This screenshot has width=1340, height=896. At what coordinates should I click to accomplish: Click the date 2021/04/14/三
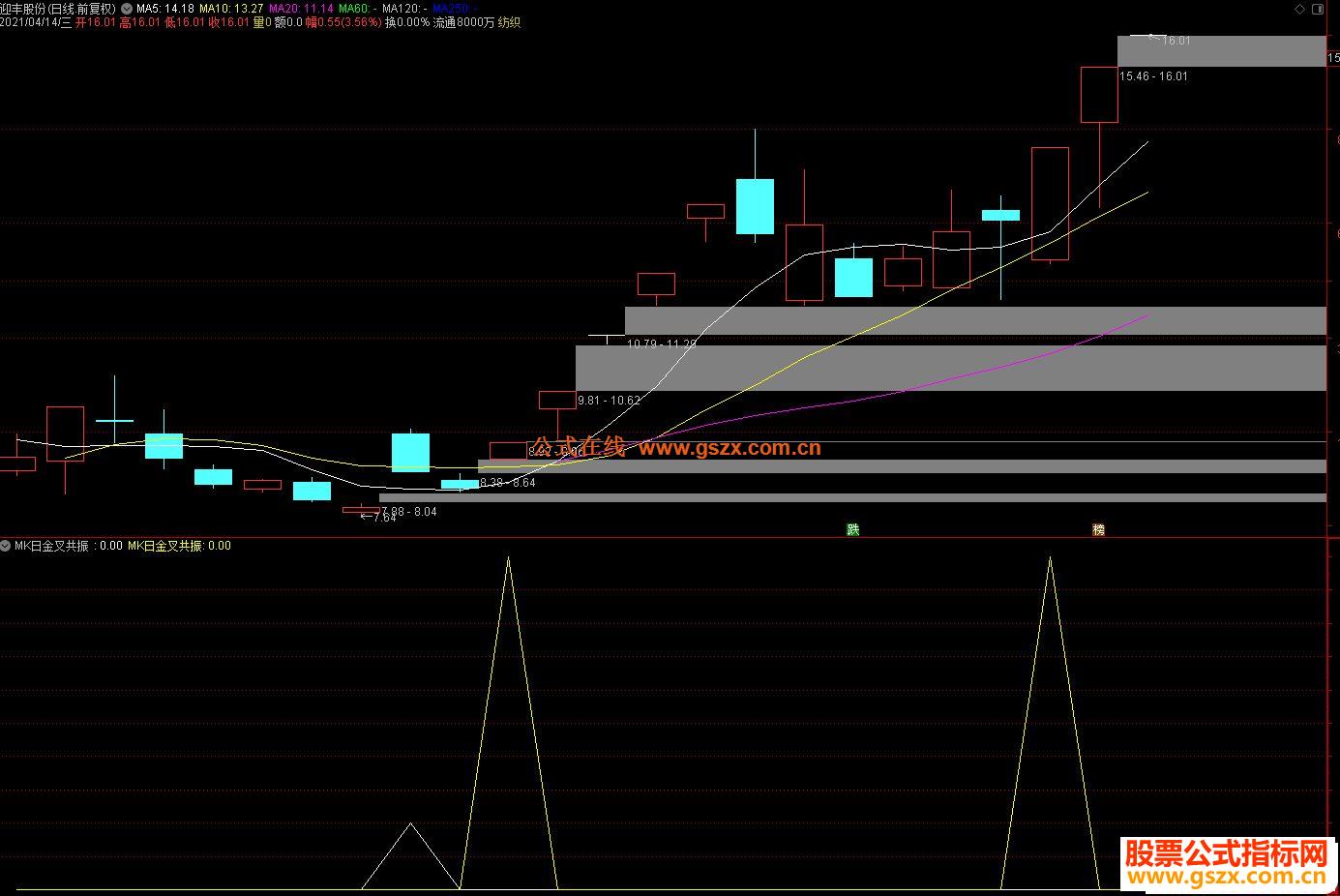click(36, 22)
